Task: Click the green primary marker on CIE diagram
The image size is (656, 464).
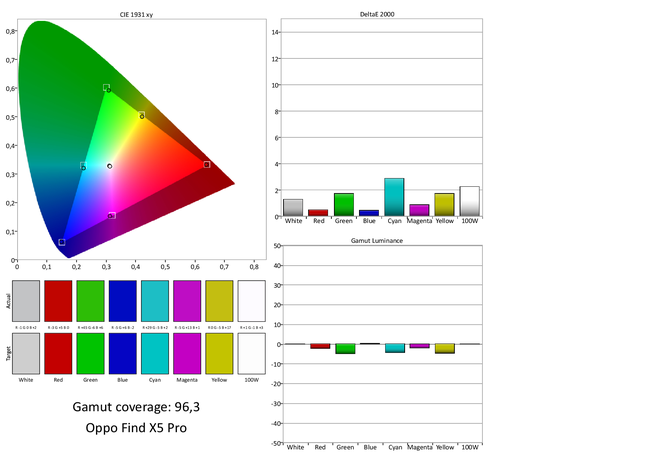Action: 107,87
